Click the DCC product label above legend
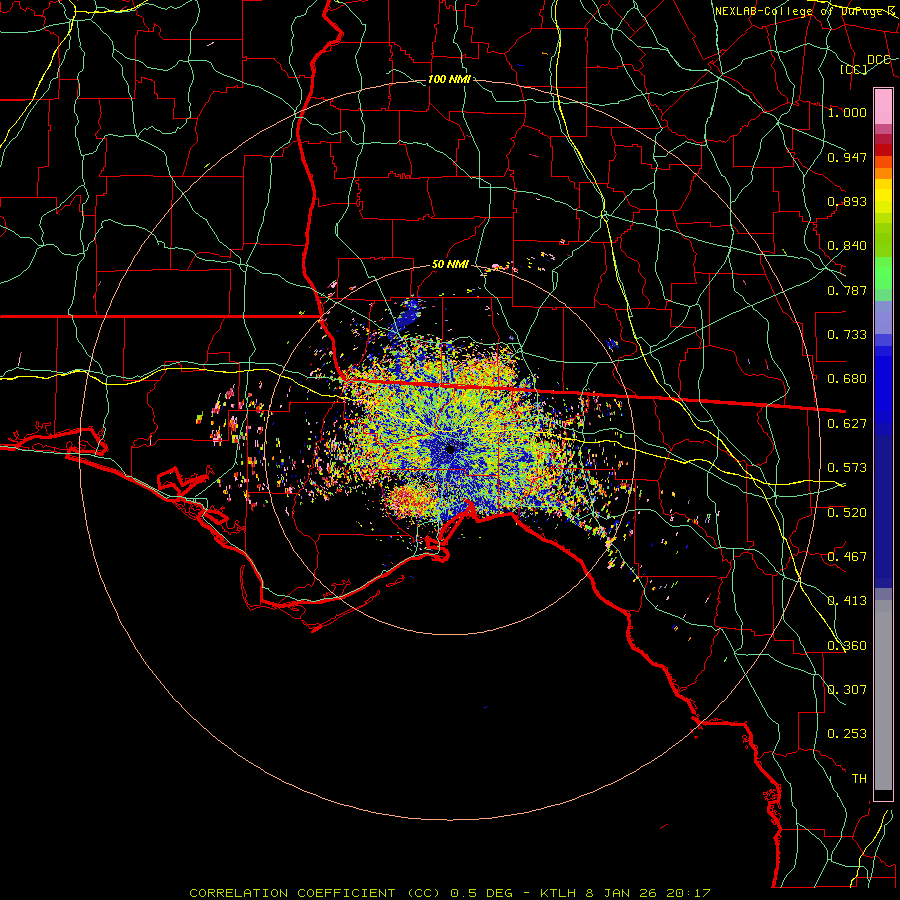Image resolution: width=900 pixels, height=900 pixels. coord(879,60)
